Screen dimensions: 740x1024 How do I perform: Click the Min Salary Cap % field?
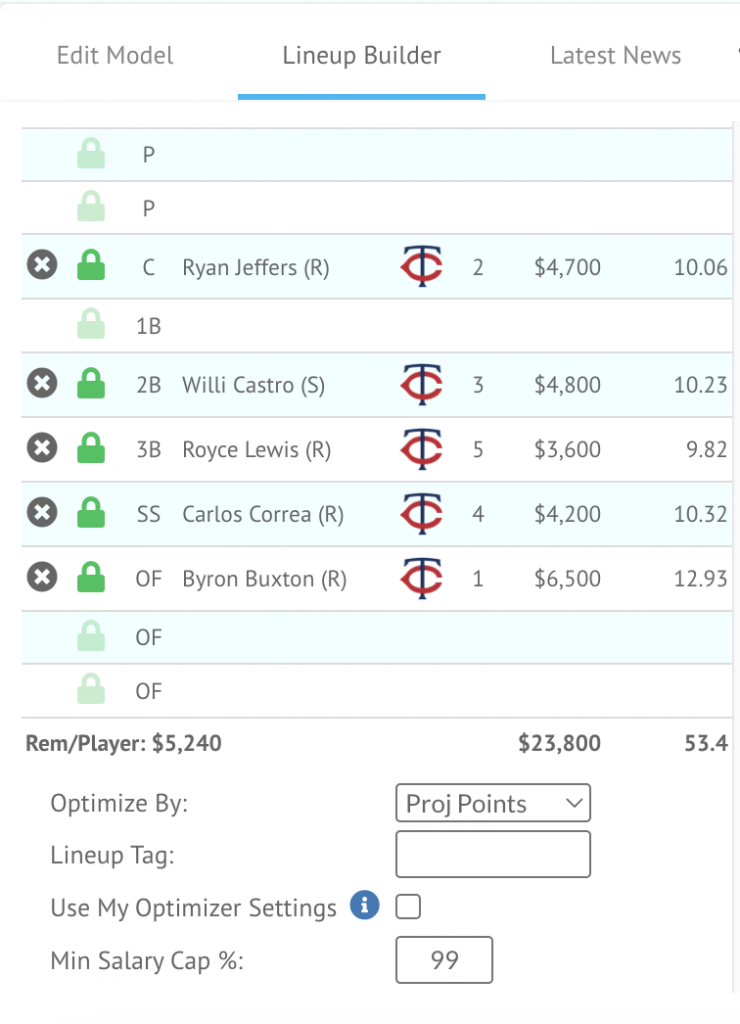pyautogui.click(x=444, y=959)
